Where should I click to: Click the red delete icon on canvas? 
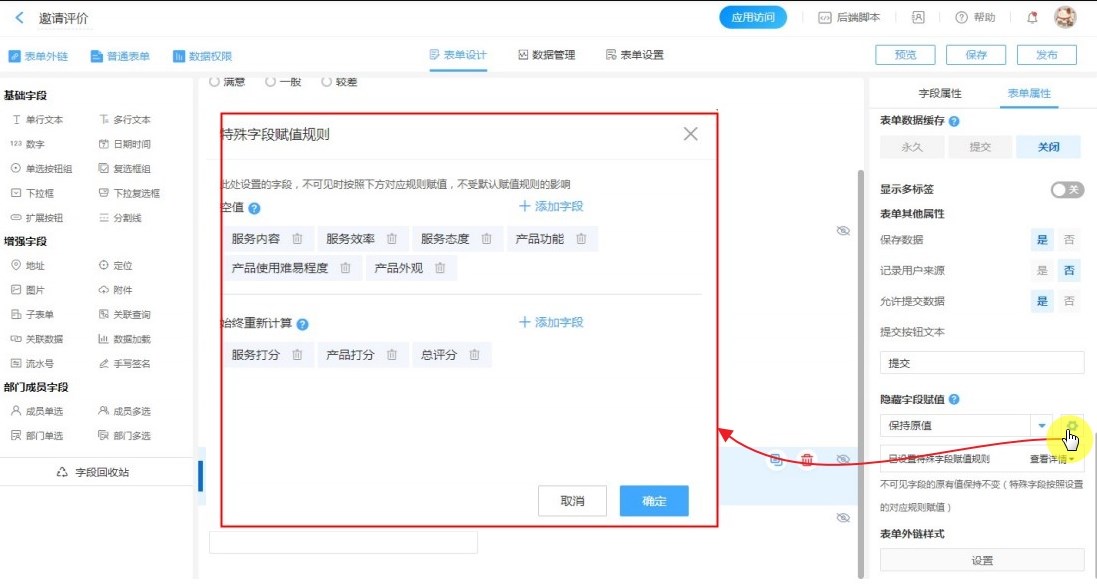click(807, 460)
